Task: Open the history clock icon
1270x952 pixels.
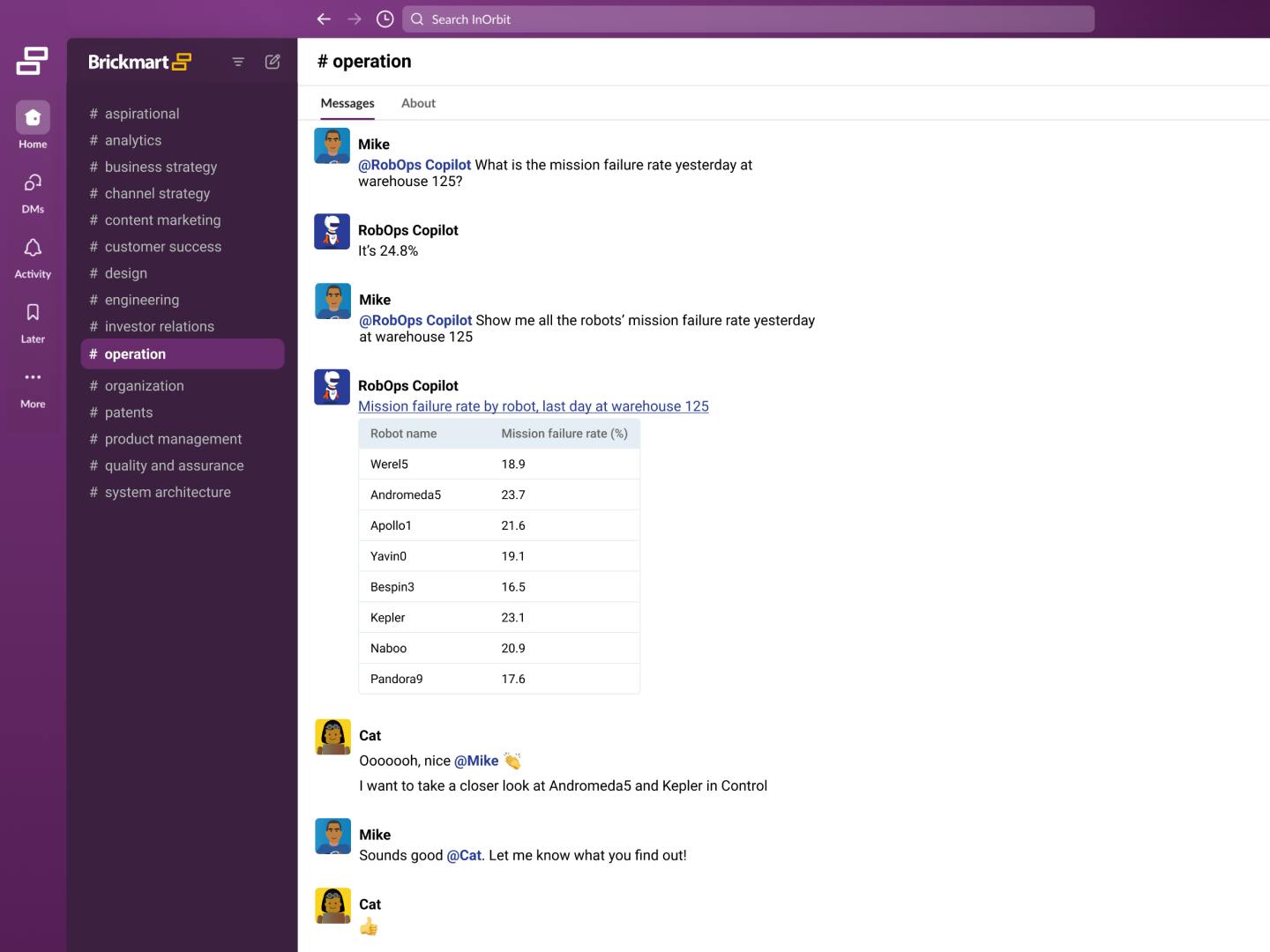Action: [x=385, y=19]
